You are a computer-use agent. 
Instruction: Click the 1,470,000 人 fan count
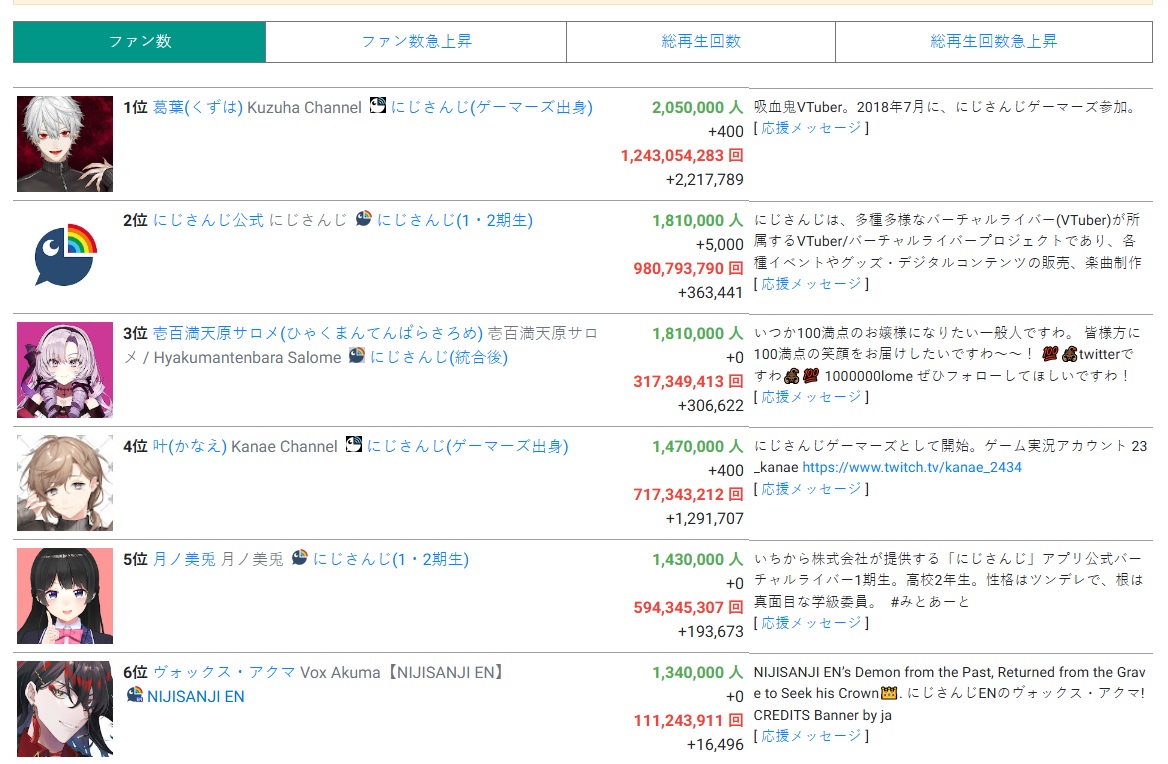697,447
